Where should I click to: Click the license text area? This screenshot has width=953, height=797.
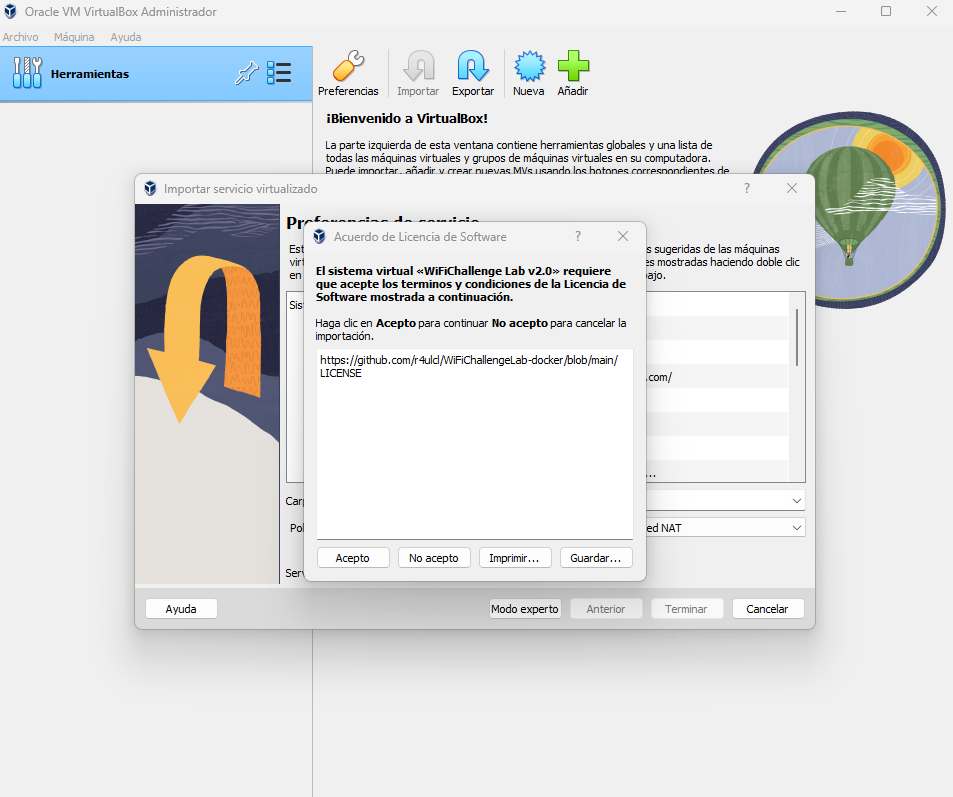coord(475,444)
